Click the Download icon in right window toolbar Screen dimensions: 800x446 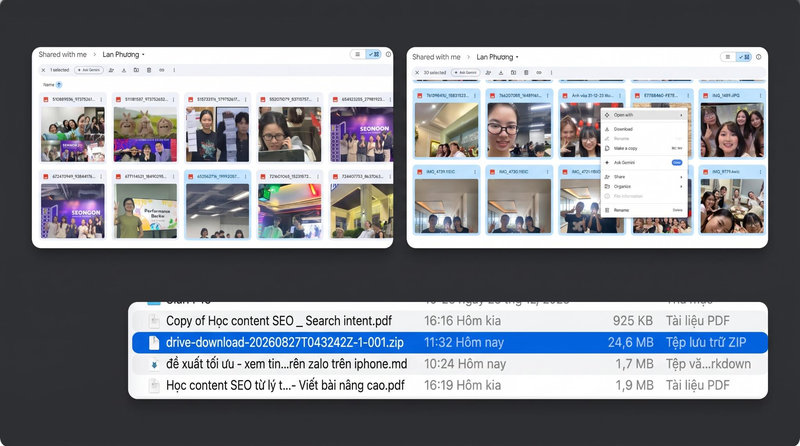coord(501,73)
